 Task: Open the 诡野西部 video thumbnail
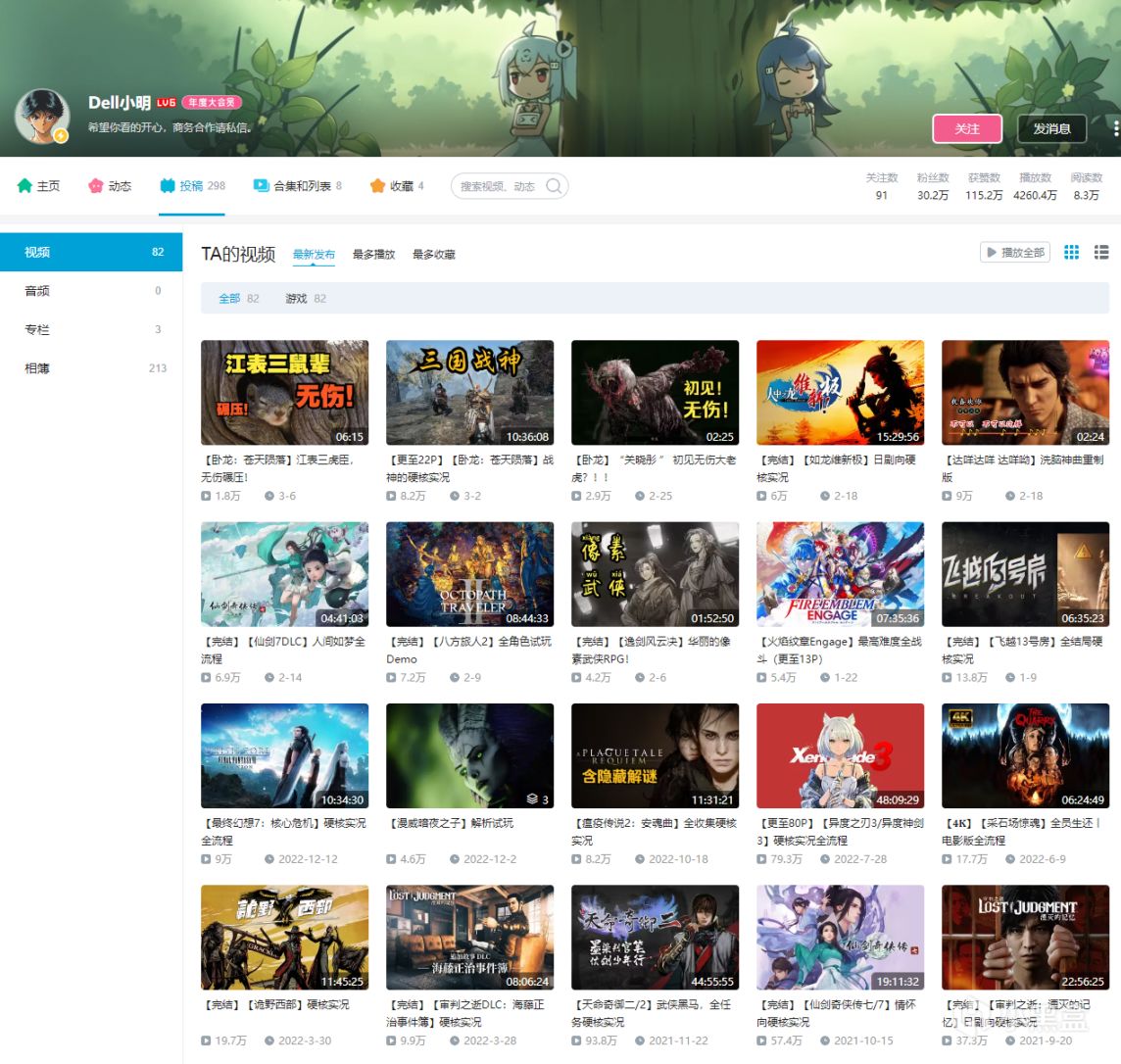pyautogui.click(x=284, y=938)
